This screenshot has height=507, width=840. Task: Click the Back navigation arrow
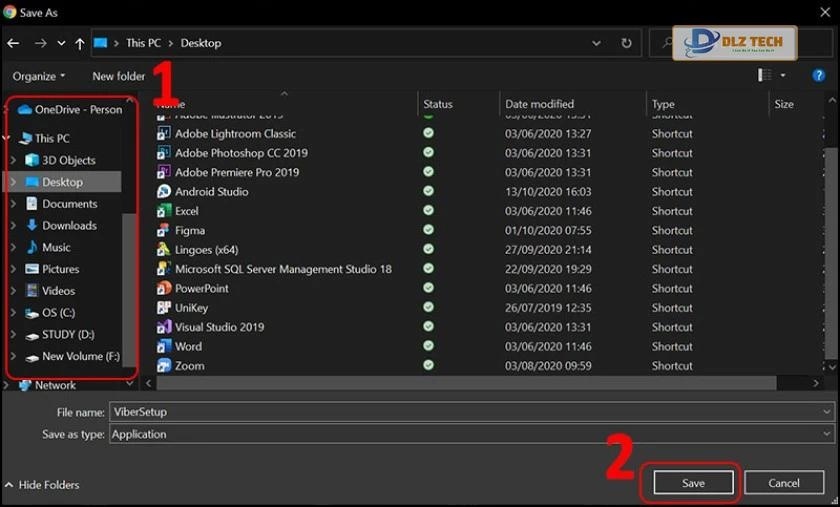pos(13,43)
